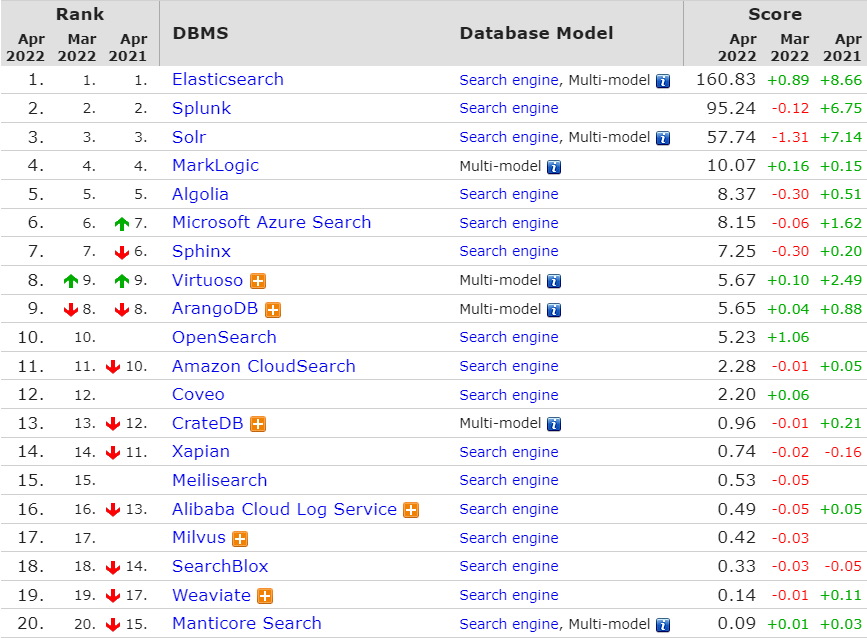Click the orange plus icon next to Virtuoso

[258, 281]
